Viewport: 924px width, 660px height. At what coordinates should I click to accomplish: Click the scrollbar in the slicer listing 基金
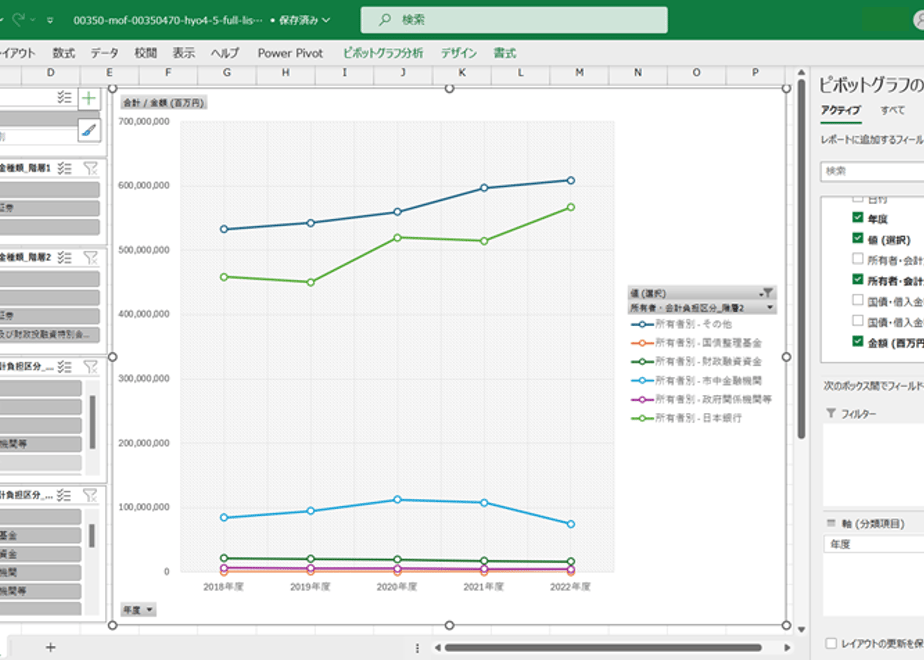92,536
